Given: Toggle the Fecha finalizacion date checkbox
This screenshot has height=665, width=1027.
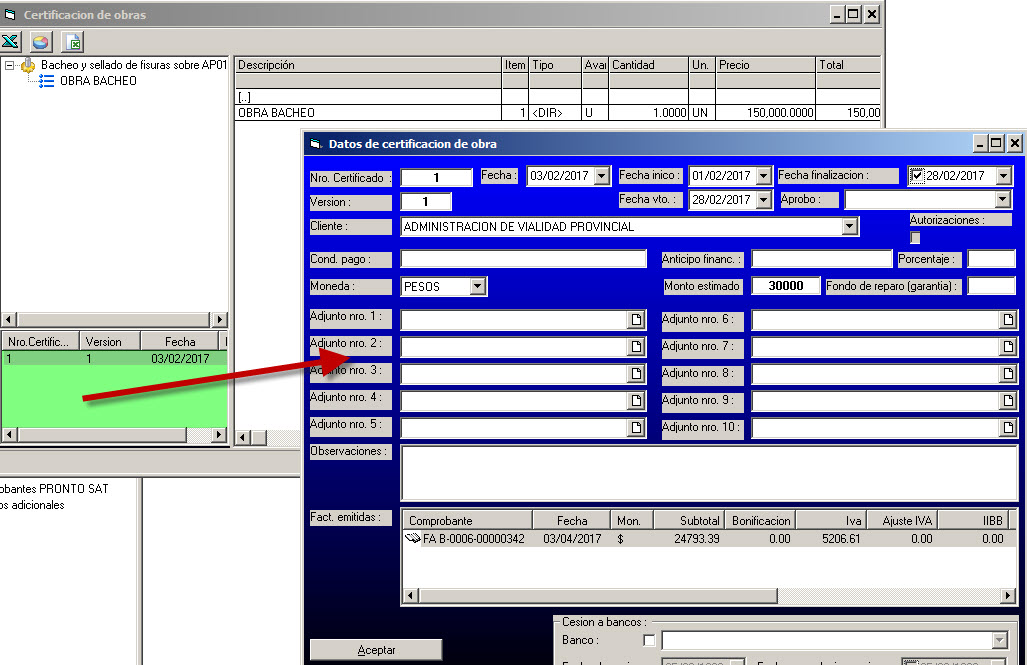Looking at the screenshot, I should [x=917, y=176].
